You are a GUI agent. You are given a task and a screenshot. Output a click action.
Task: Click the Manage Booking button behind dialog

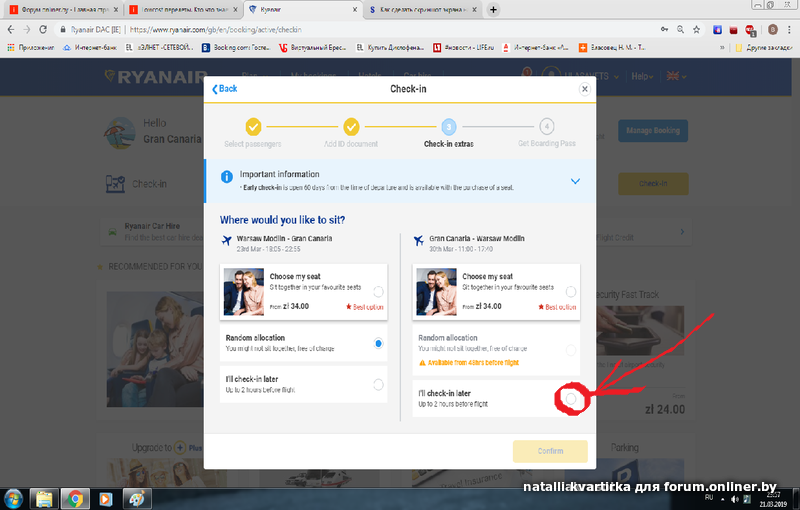[653, 131]
